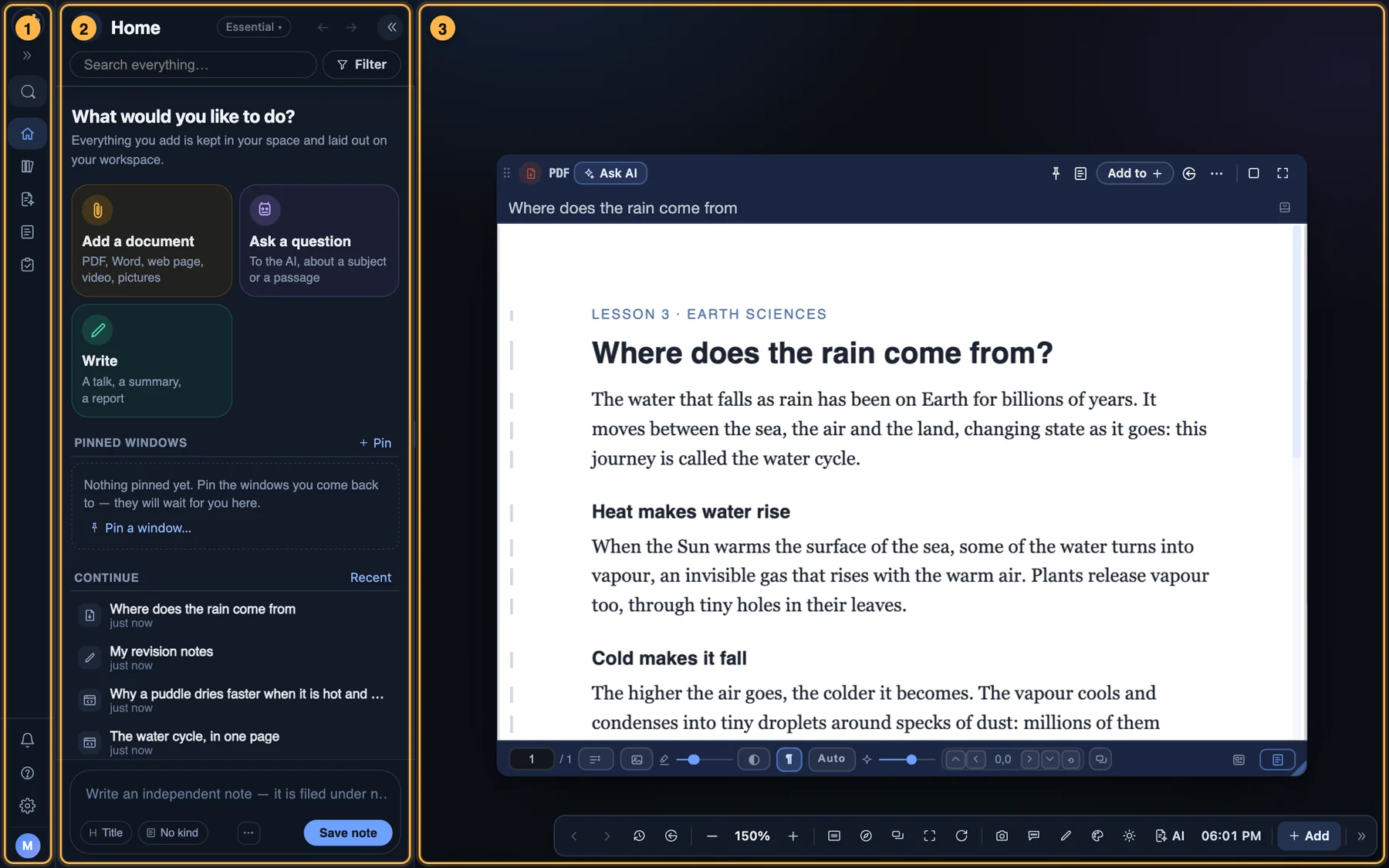
Task: Click the M user avatar
Action: pyautogui.click(x=28, y=846)
